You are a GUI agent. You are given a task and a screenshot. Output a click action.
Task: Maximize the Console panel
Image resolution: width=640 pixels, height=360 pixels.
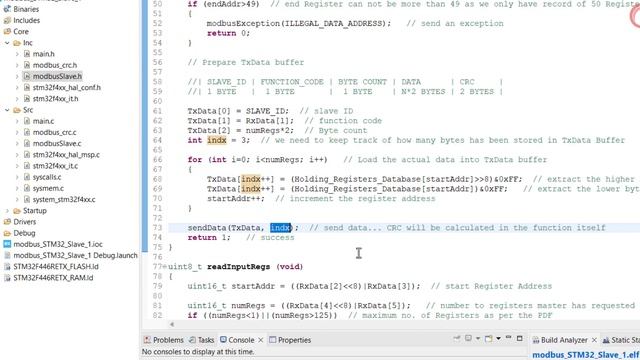point(520,338)
